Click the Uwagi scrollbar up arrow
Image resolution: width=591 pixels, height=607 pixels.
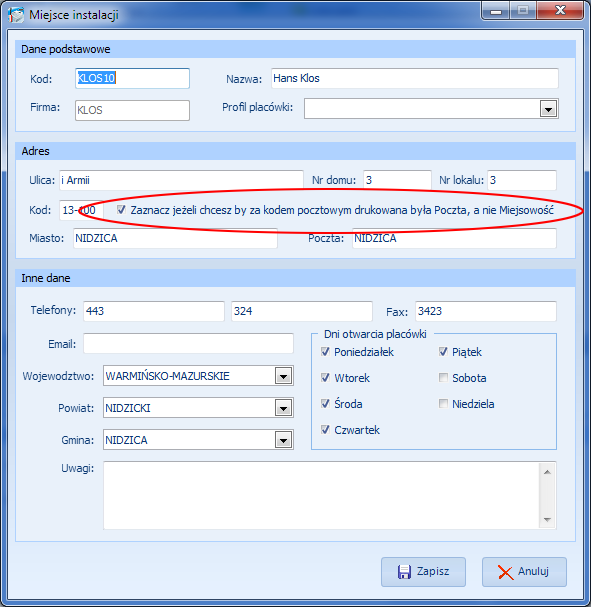pos(547,472)
